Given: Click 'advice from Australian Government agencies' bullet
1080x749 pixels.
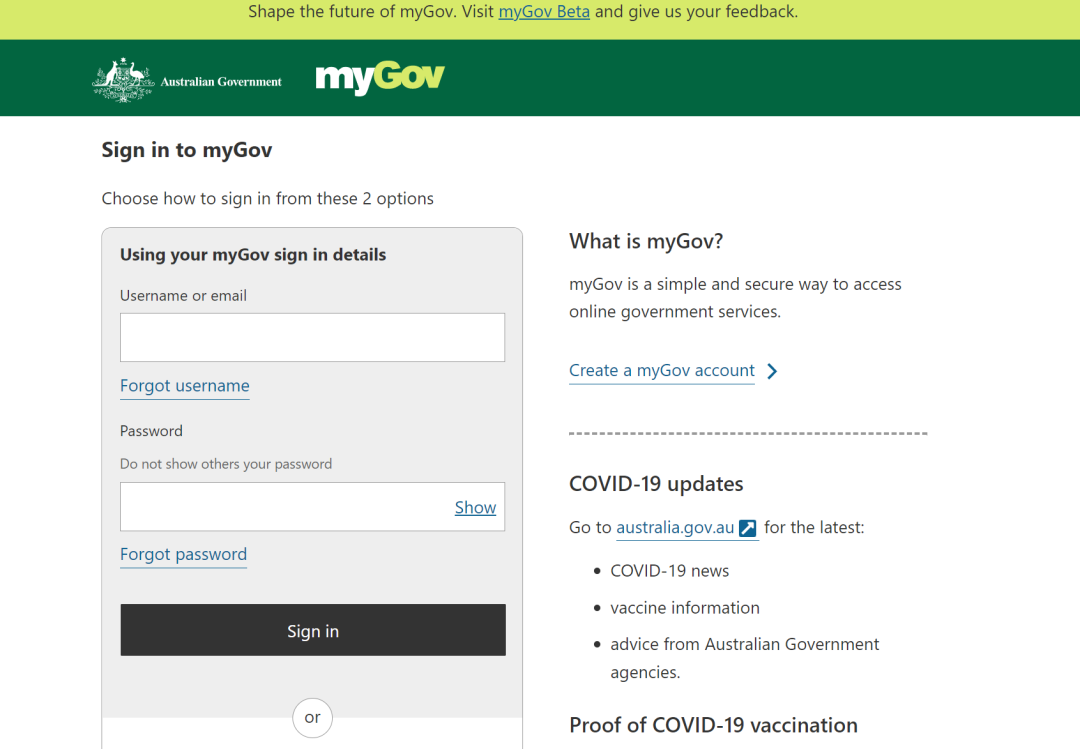Looking at the screenshot, I should click(745, 658).
